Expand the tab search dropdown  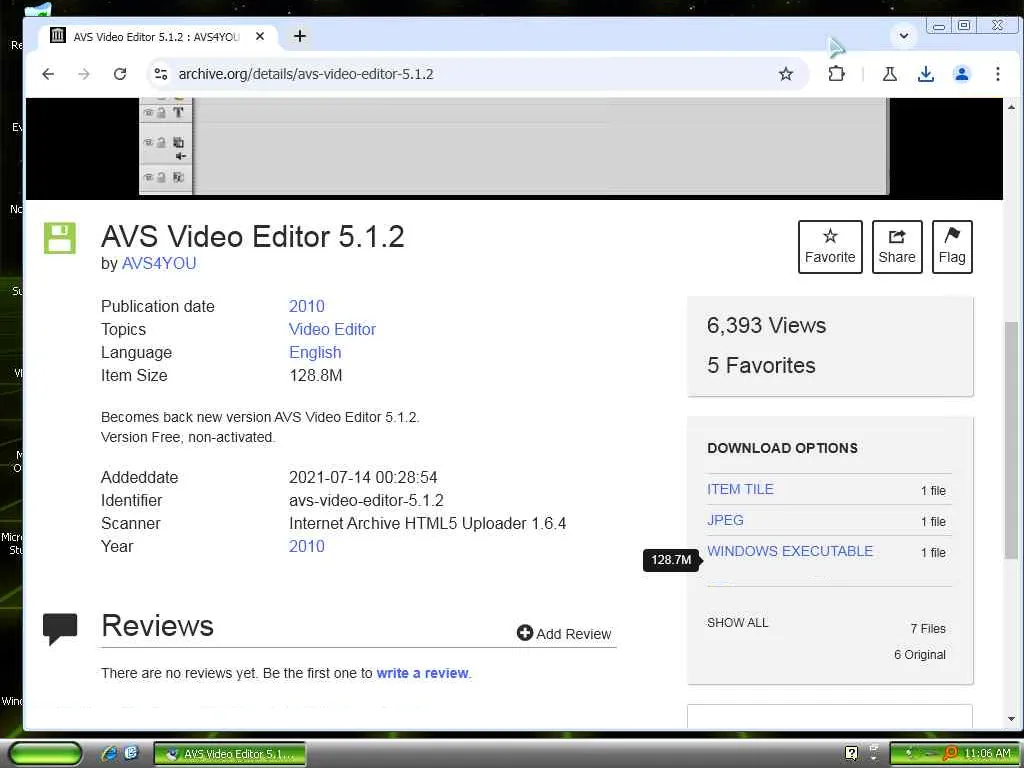point(904,35)
